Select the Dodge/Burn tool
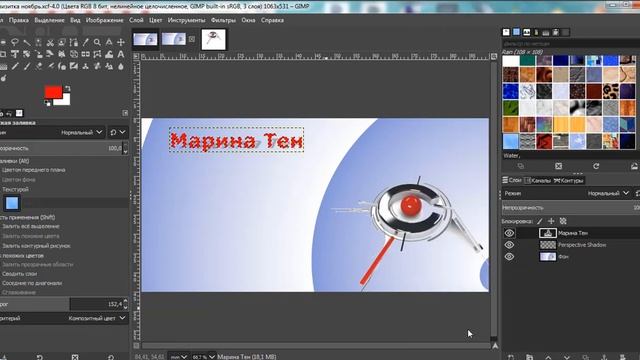This screenshot has height=360, width=640. pyautogui.click(x=4, y=78)
